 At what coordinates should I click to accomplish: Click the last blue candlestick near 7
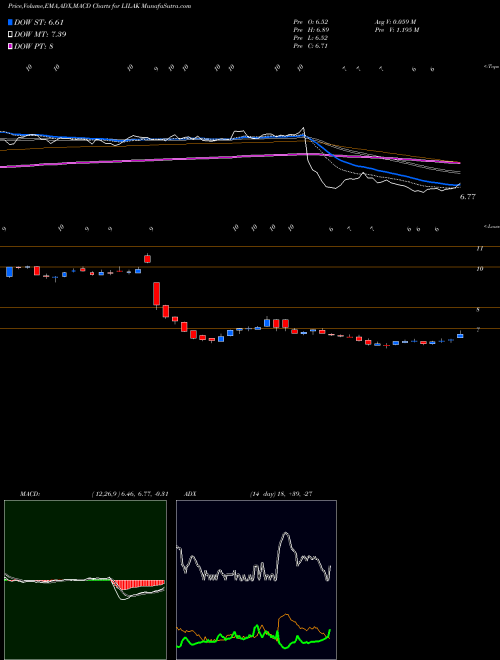coord(460,335)
